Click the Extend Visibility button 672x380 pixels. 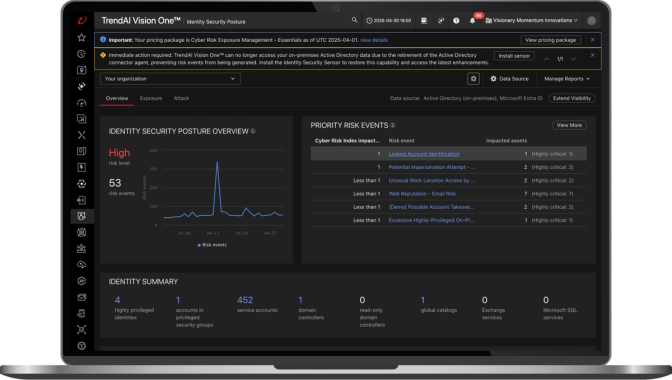click(x=572, y=98)
